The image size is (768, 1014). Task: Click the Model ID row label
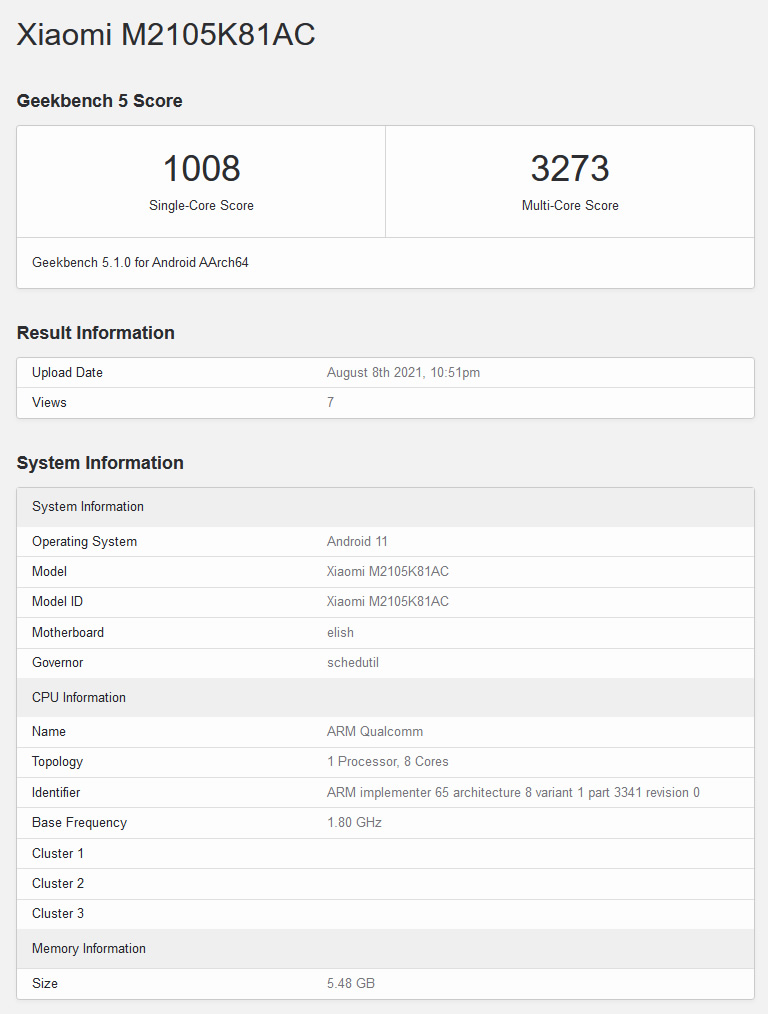point(64,602)
